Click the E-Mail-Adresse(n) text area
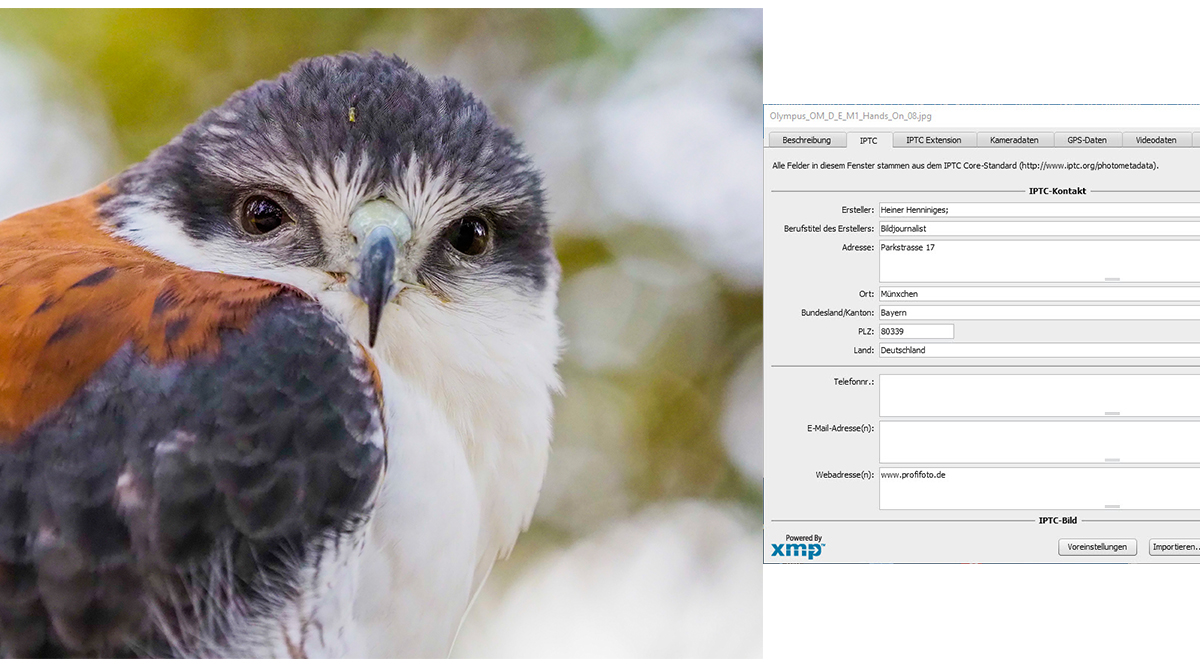 pyautogui.click(x=1039, y=442)
